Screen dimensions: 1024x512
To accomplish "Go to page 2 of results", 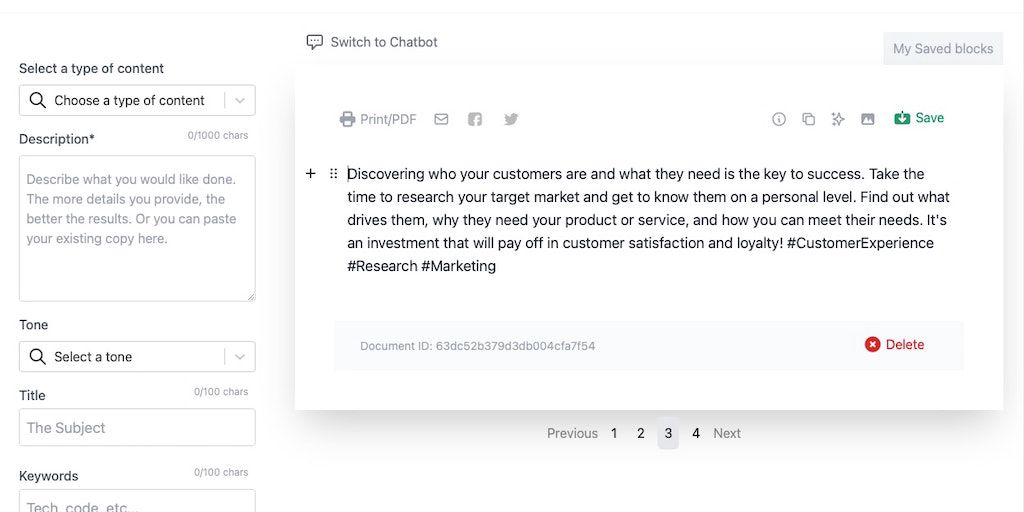I will (x=641, y=433).
